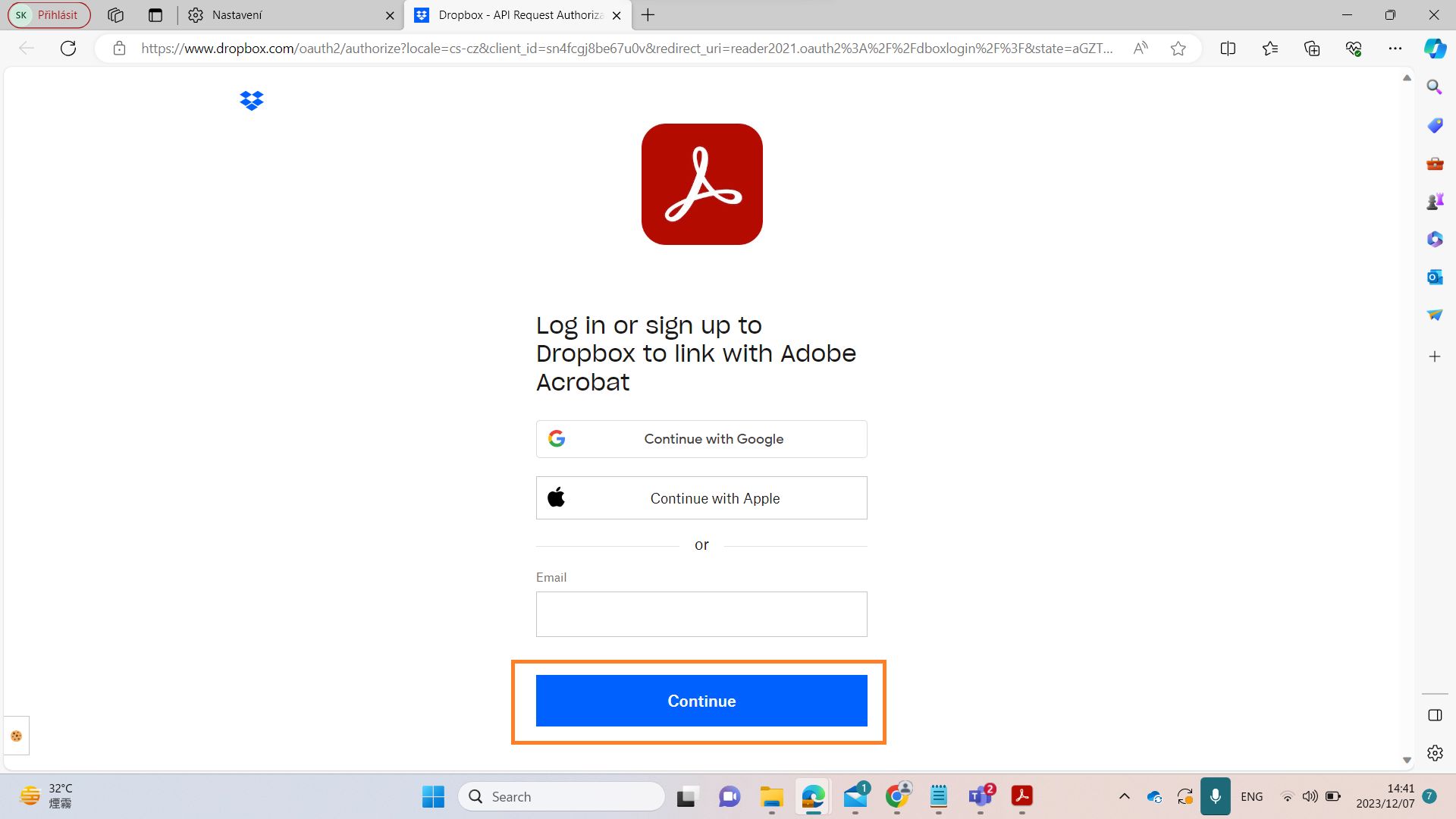Expand the hidden system tray icons chevron

click(x=1125, y=796)
